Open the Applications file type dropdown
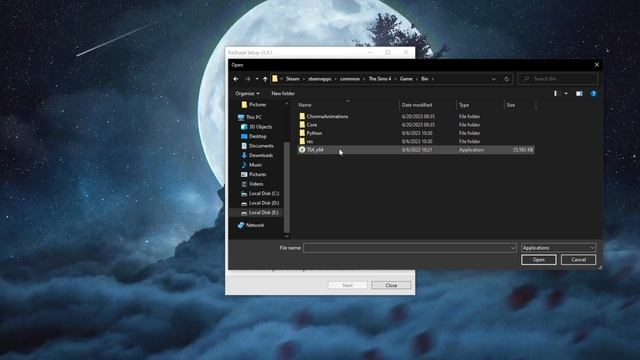Image resolution: width=640 pixels, height=360 pixels. (x=558, y=248)
